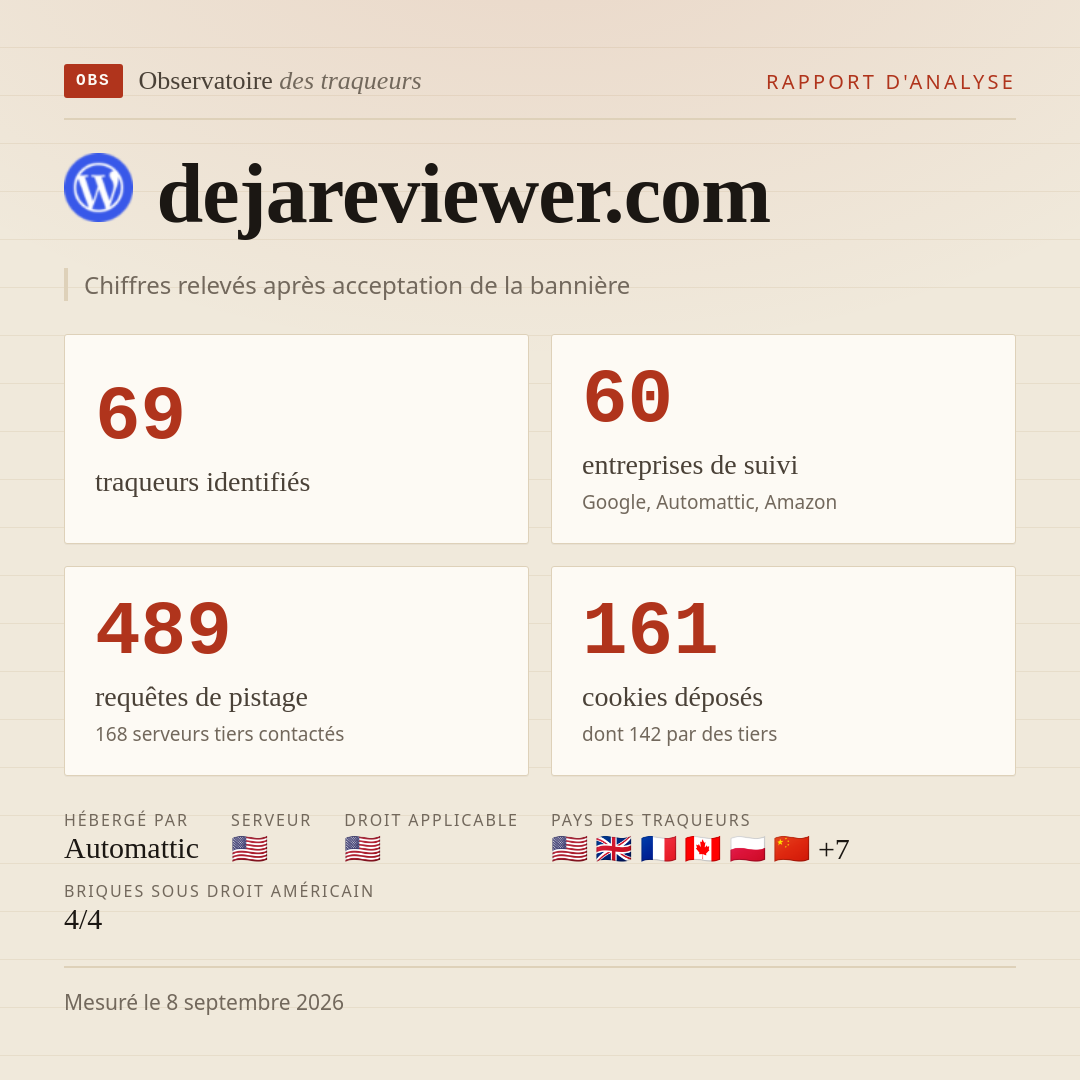Viewport: 1080px width, 1080px height.
Task: Click the 'requêtes de pistage' label
Action: 201,697
